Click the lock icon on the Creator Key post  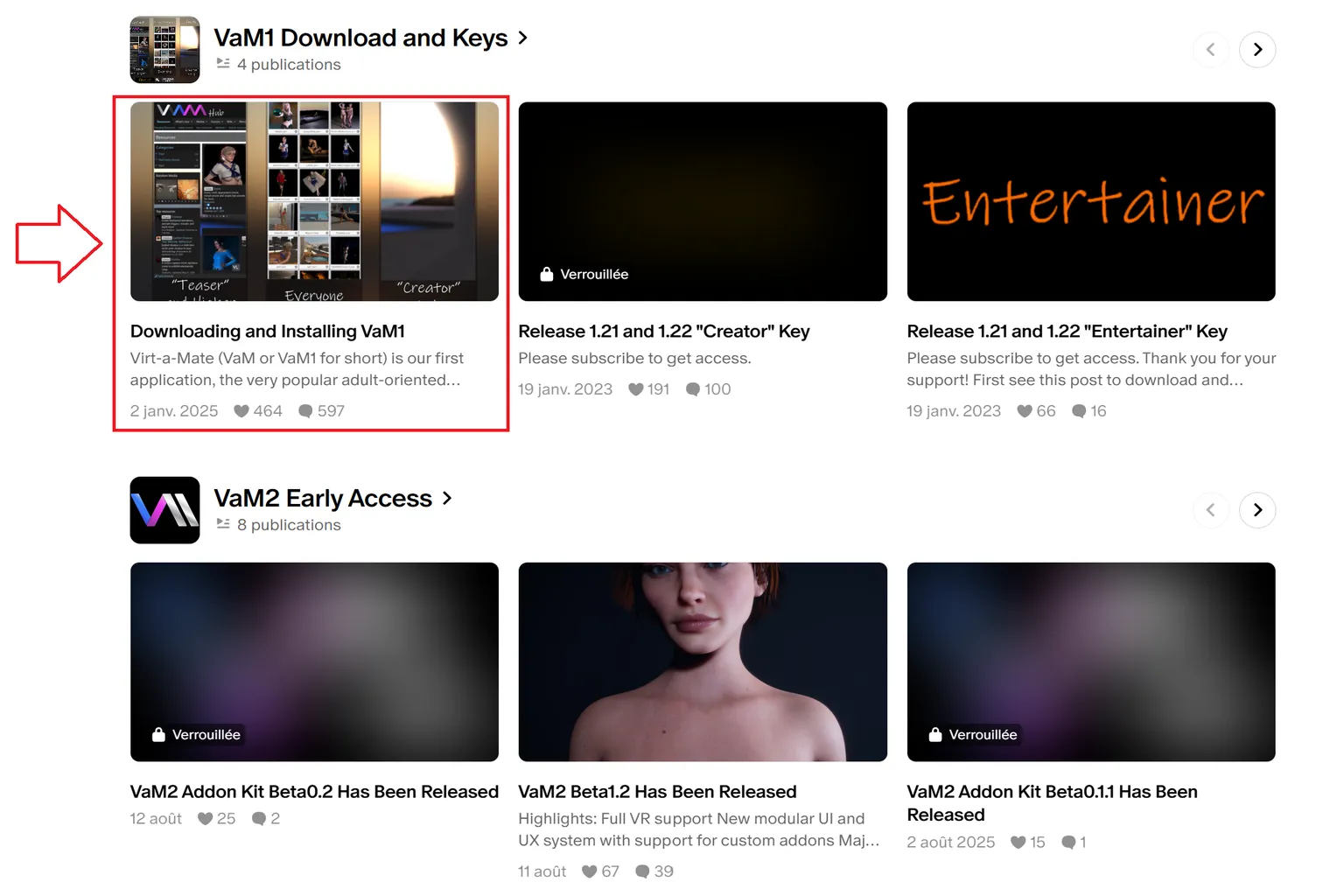click(547, 274)
